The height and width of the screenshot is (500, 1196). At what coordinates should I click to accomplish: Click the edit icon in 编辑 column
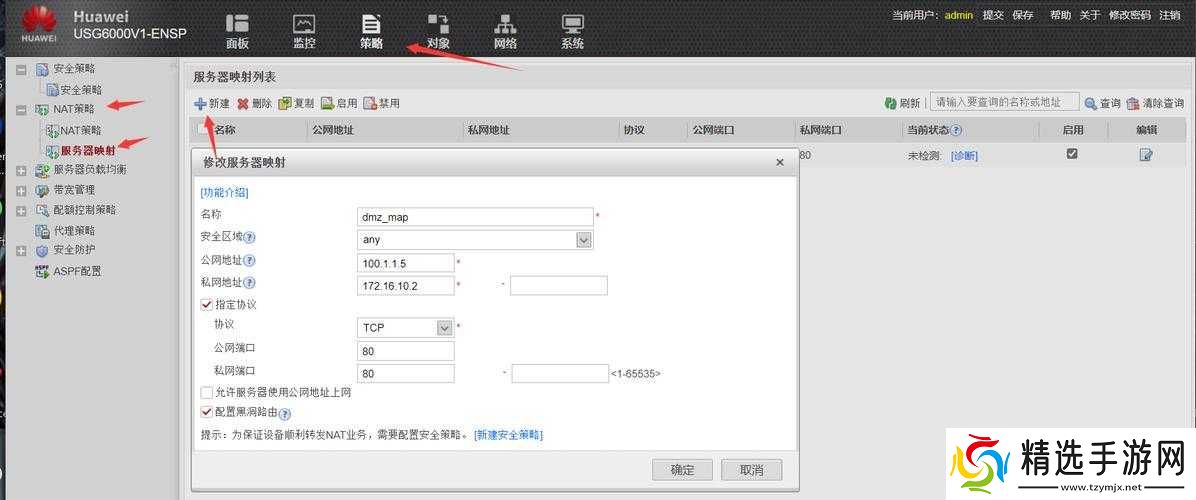coord(1146,154)
